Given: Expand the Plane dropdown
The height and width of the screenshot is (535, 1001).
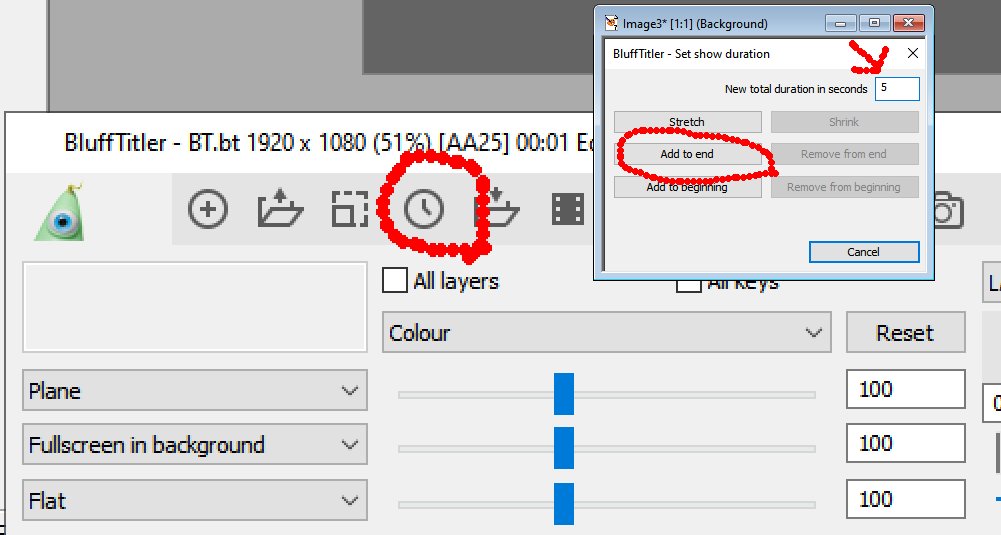Looking at the screenshot, I should (195, 390).
